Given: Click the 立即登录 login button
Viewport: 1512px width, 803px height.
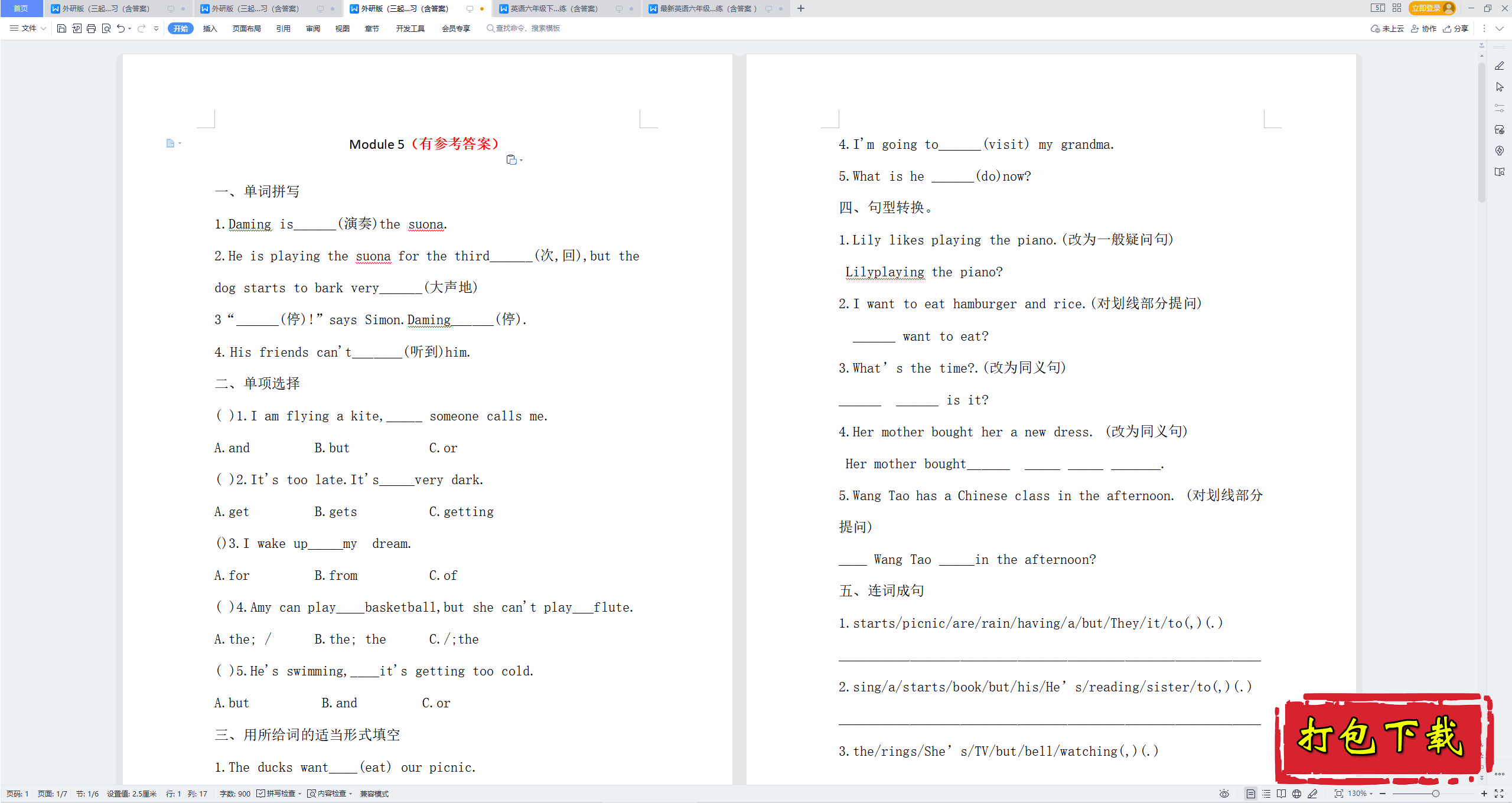Looking at the screenshot, I should (1432, 8).
